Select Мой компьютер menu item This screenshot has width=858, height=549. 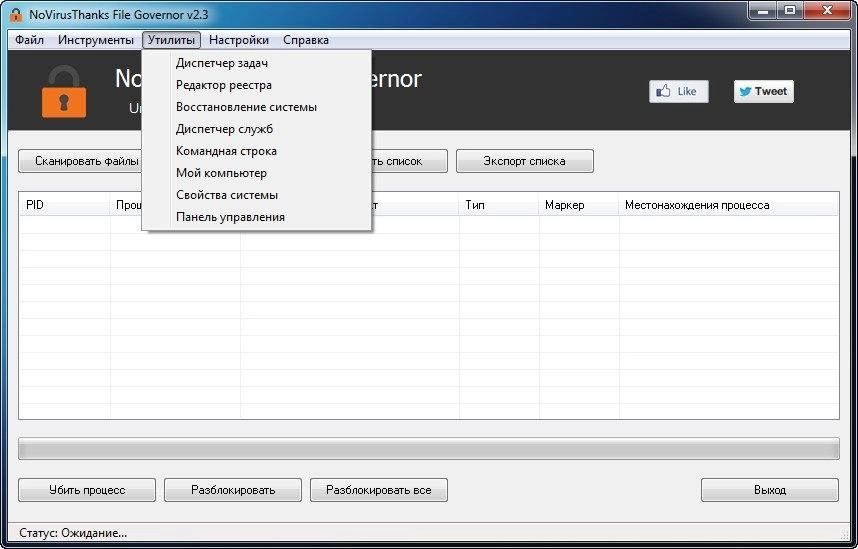tap(256, 173)
